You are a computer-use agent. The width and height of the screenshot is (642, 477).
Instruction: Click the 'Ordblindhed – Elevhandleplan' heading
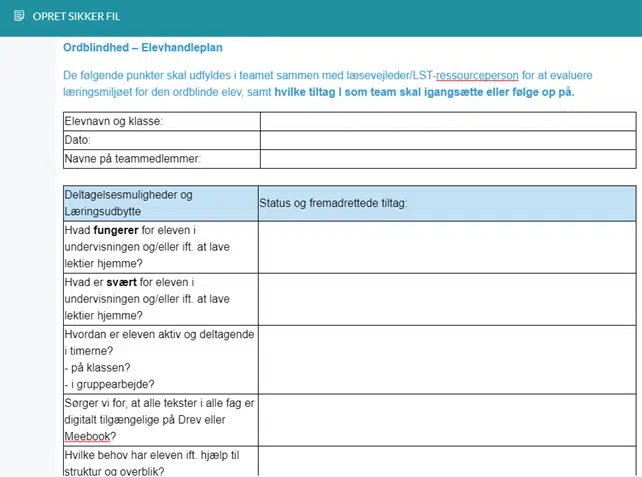point(142,47)
